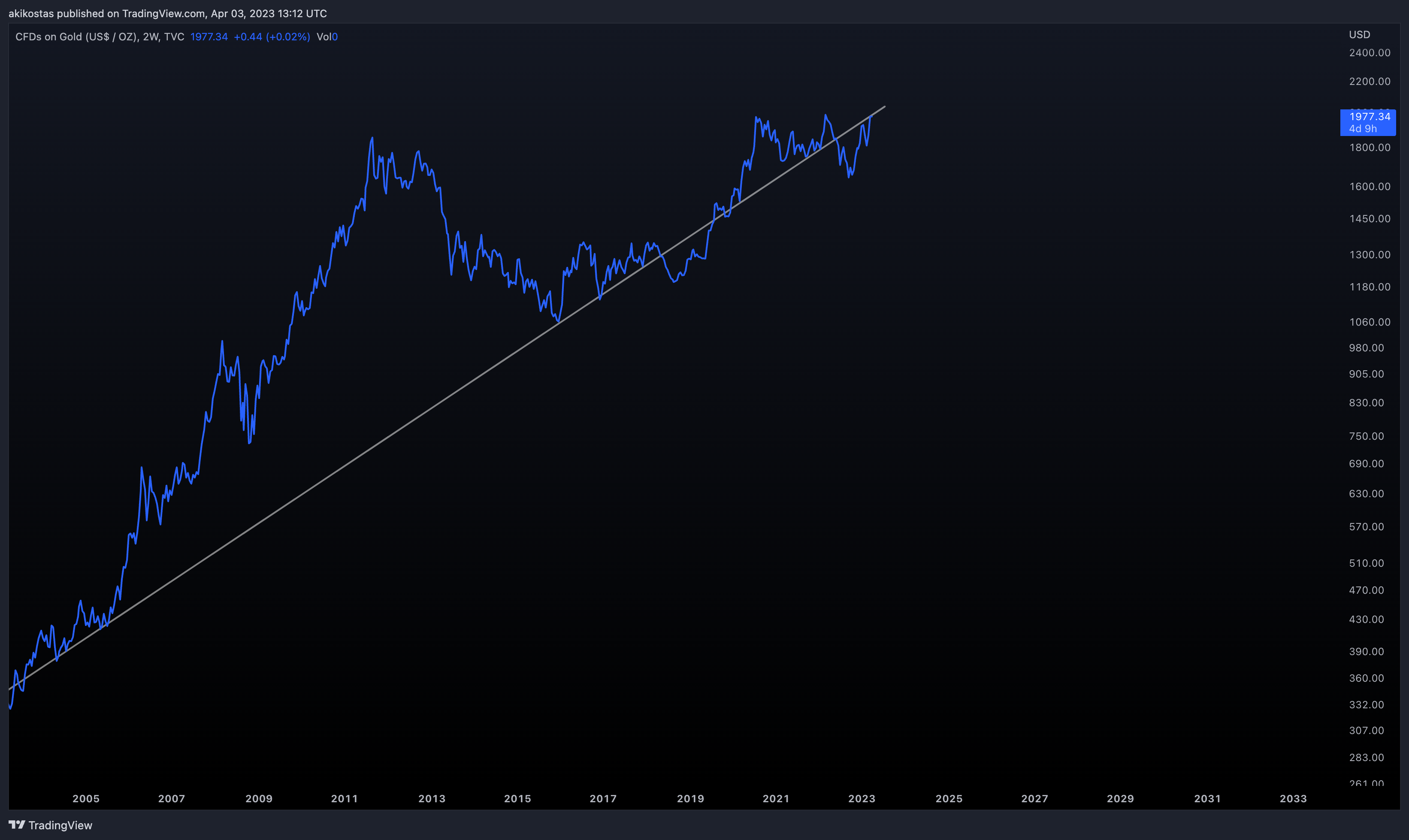
Task: Click the 2400.00 price axis label
Action: pos(1370,53)
